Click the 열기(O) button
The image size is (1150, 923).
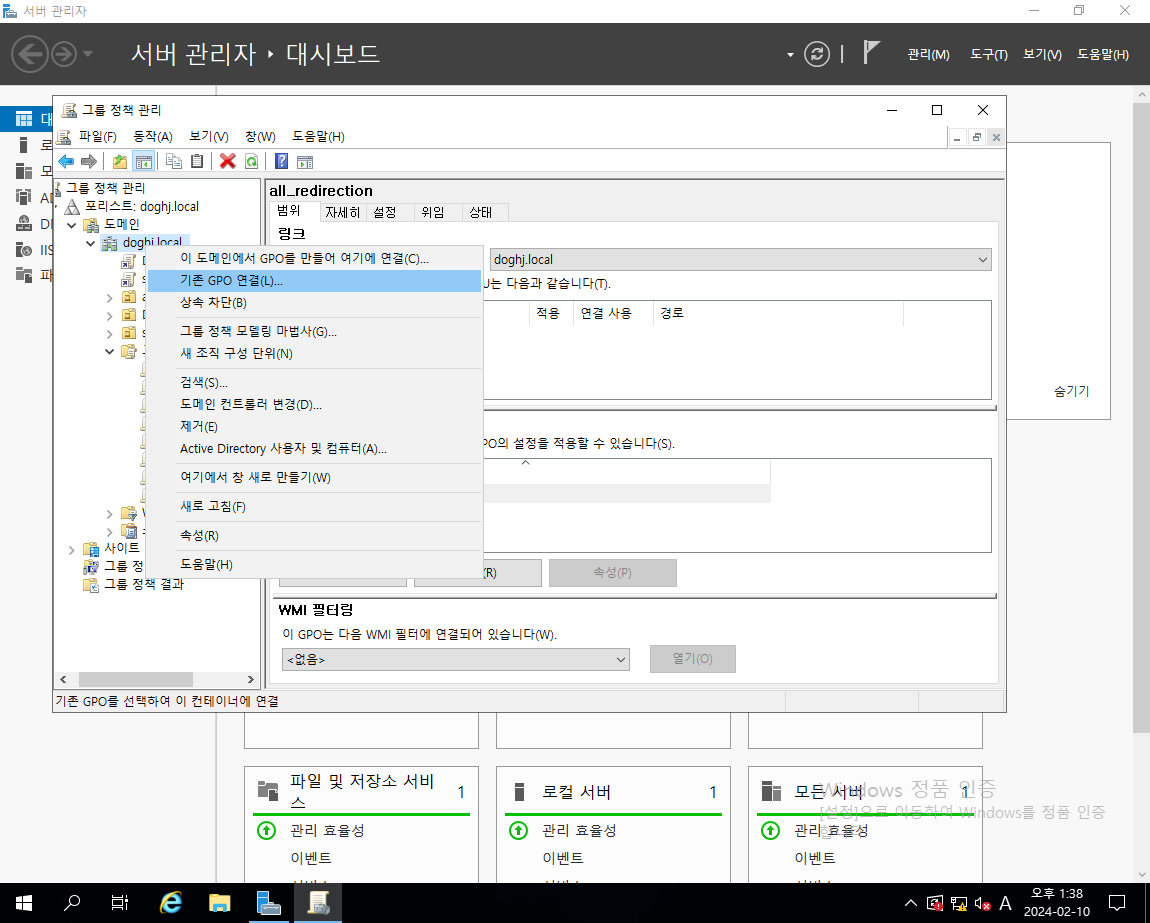[x=692, y=659]
